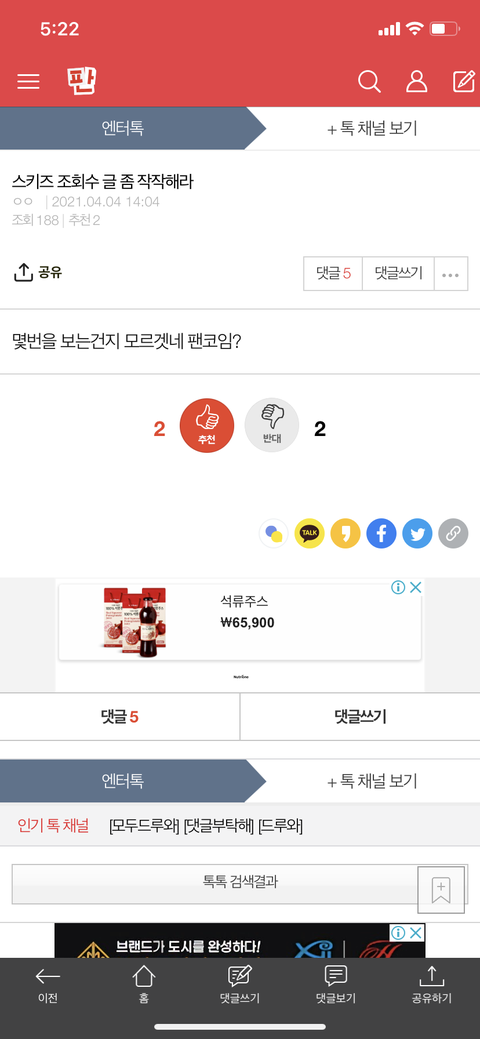480x1039 pixels.
Task: Copy link with gray chain icon
Action: click(453, 533)
